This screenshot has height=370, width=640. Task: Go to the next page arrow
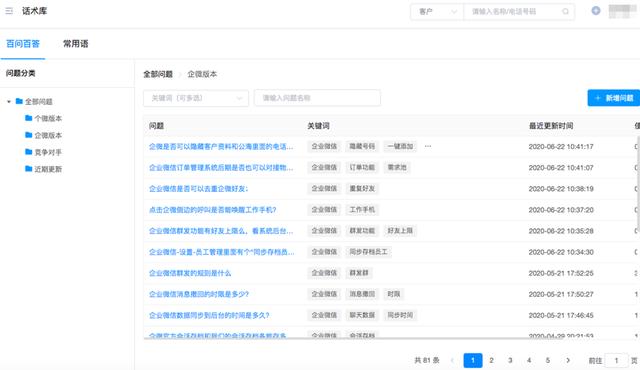(568, 360)
